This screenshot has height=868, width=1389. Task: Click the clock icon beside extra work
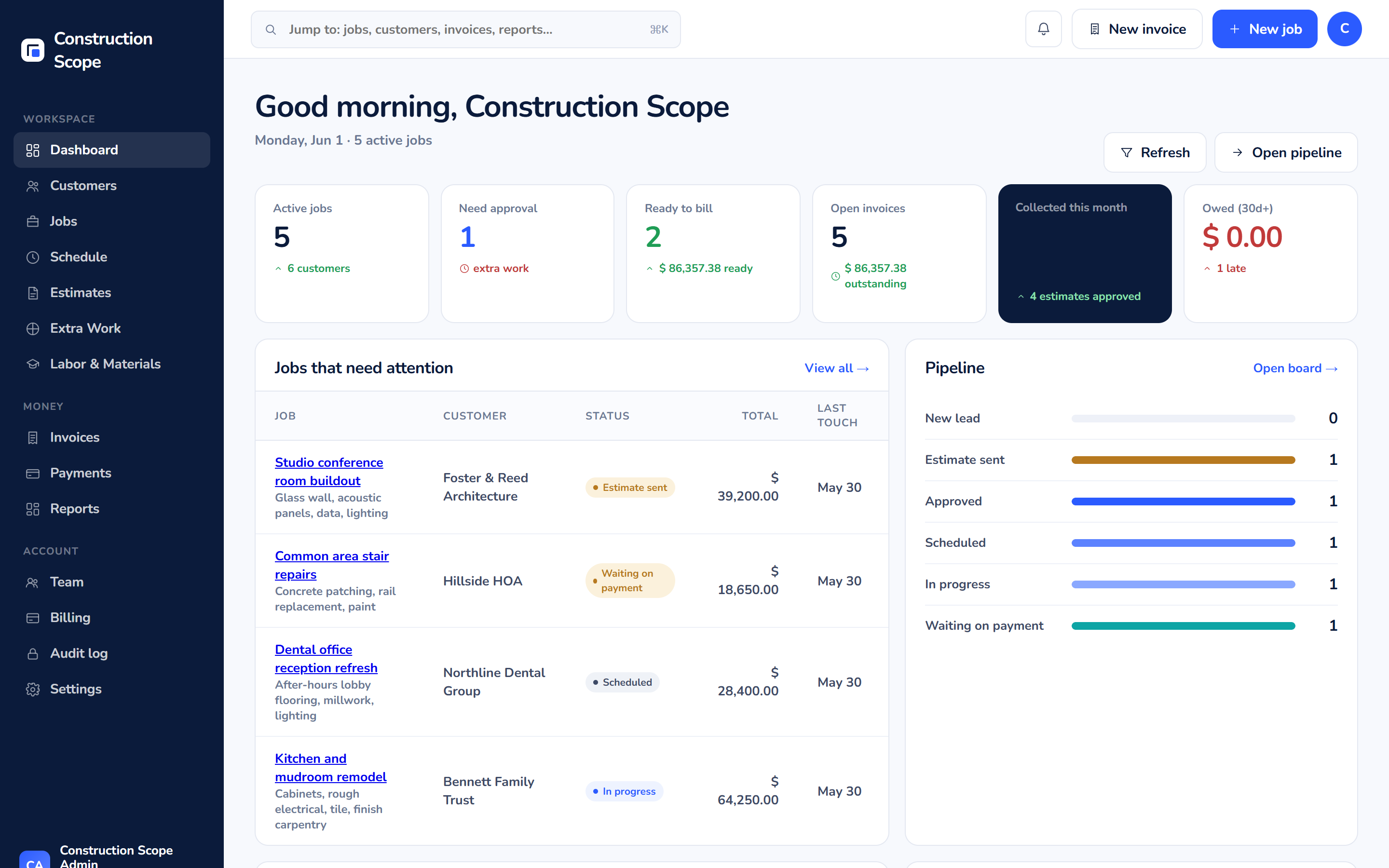(464, 269)
